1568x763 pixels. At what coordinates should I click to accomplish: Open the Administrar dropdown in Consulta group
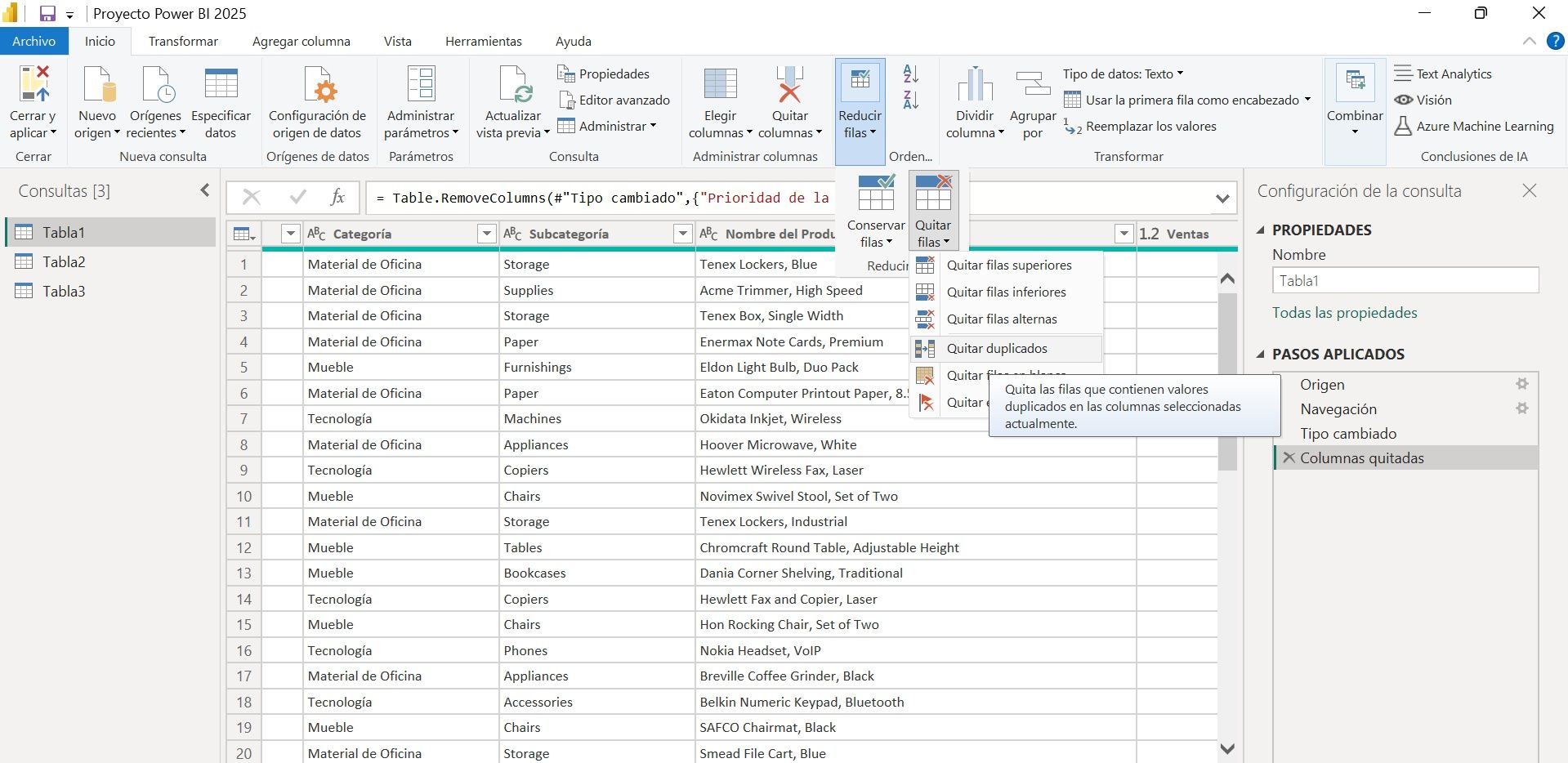607,126
